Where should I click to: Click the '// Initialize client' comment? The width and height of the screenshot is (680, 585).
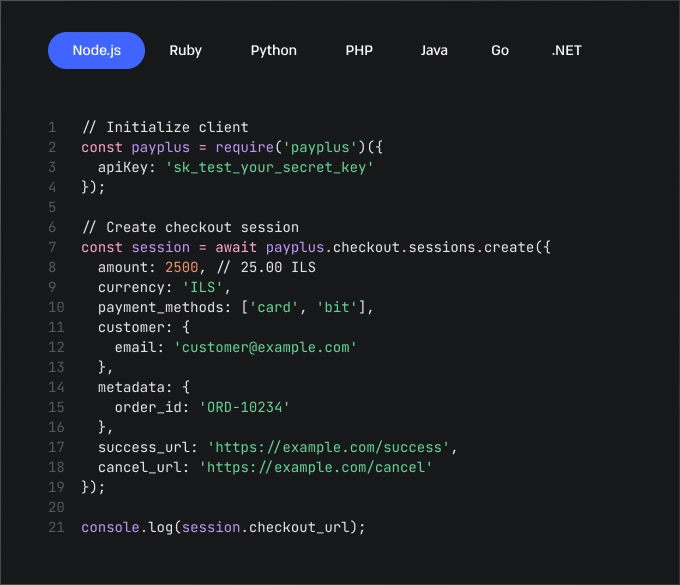coord(164,127)
